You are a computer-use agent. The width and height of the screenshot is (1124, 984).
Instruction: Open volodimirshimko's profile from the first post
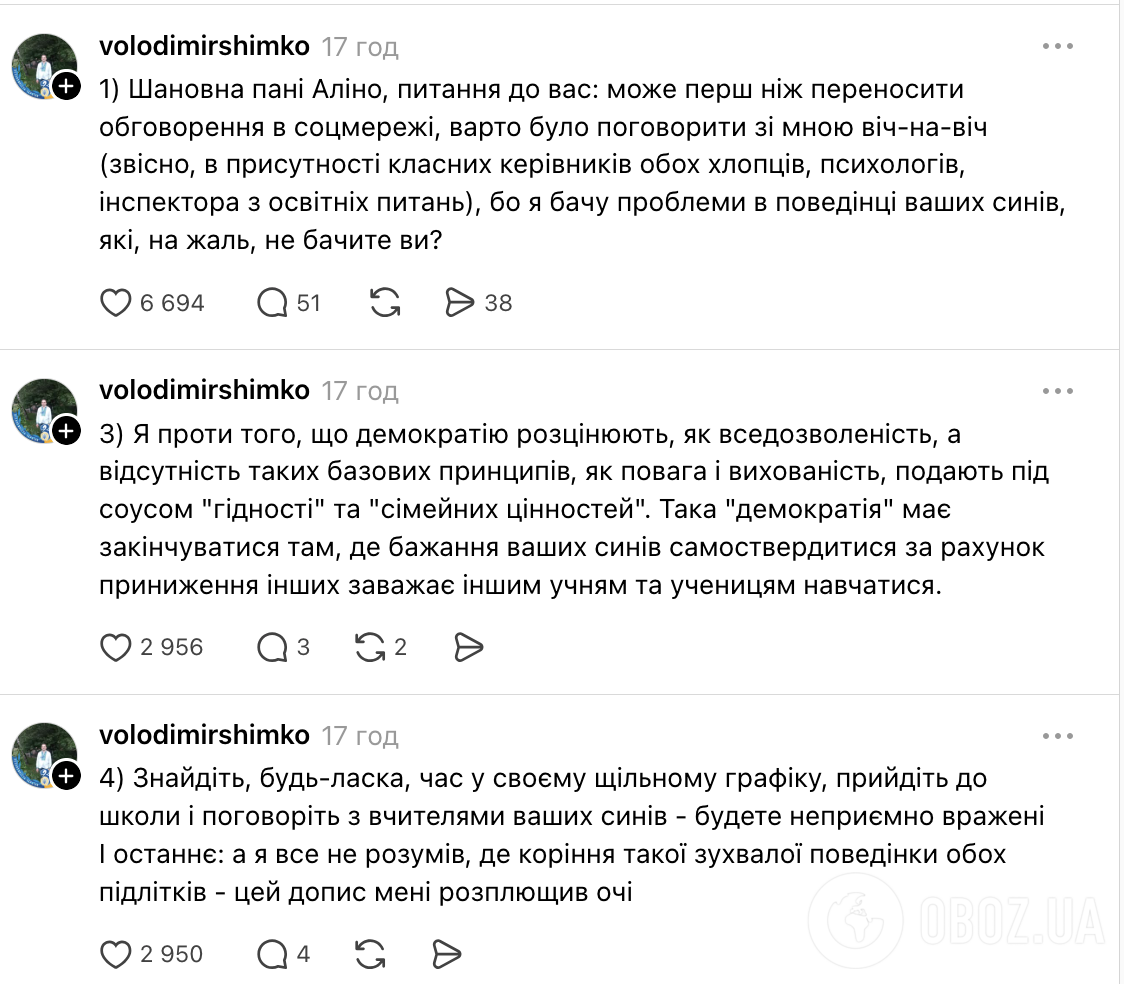204,45
